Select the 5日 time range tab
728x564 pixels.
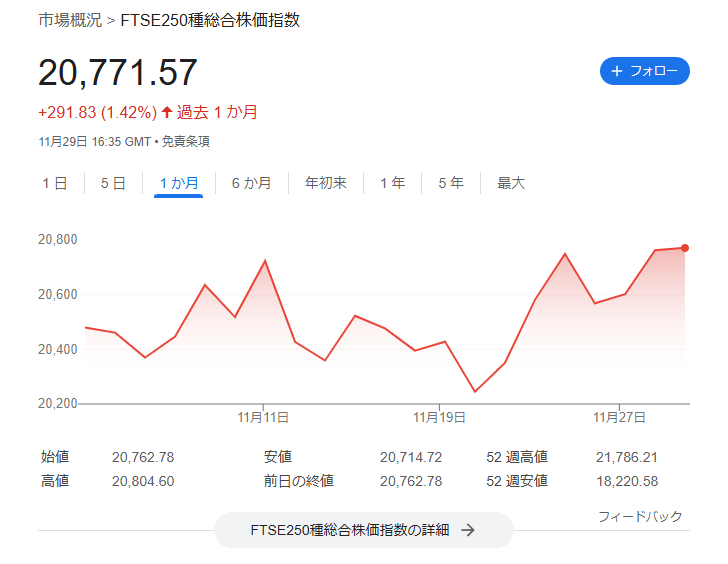(113, 183)
